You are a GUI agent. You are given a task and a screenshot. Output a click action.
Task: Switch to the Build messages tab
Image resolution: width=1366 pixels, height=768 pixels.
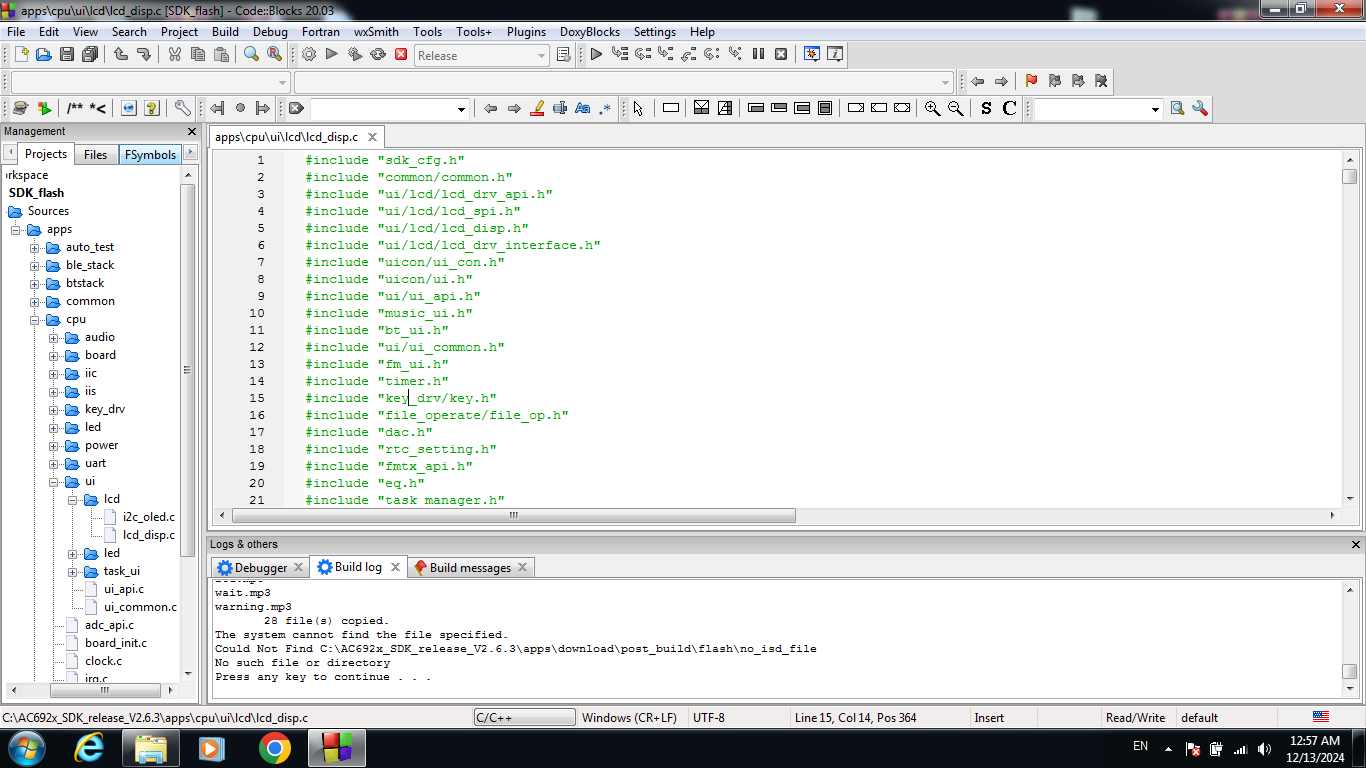click(470, 567)
